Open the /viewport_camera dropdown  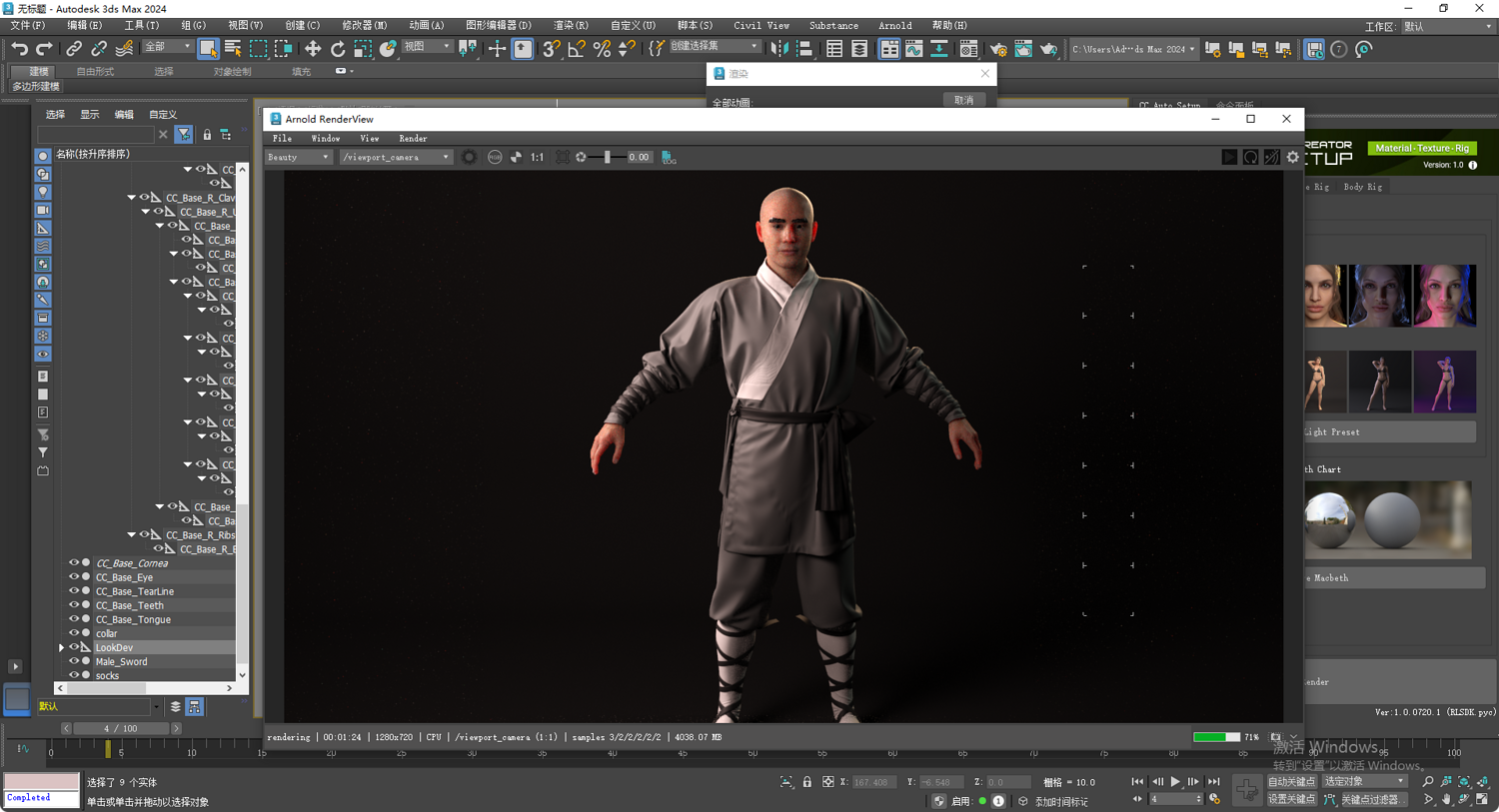pos(396,157)
